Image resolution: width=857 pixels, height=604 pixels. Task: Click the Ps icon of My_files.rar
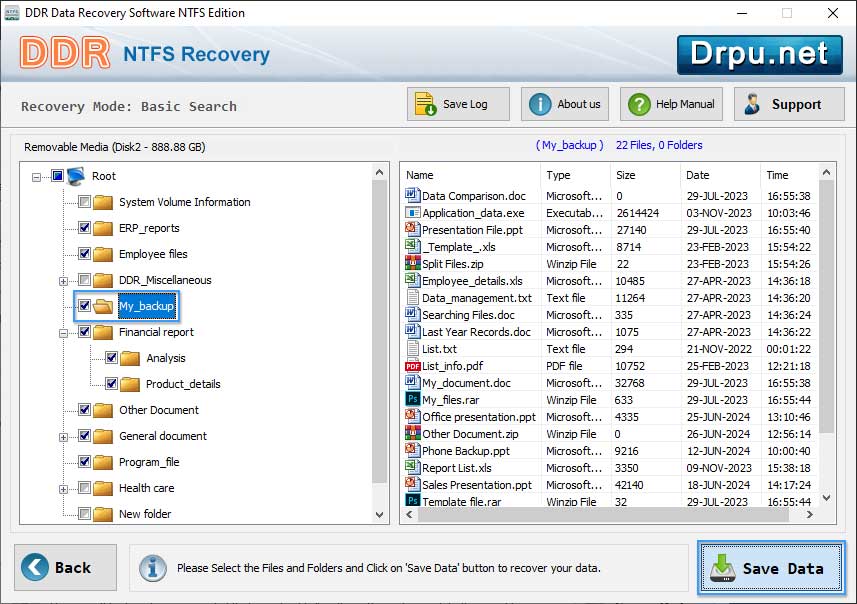click(x=412, y=399)
